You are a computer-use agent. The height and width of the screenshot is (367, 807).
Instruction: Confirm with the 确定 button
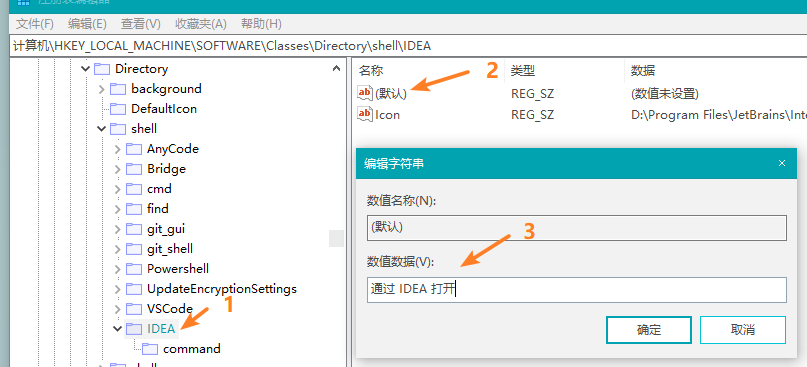648,330
